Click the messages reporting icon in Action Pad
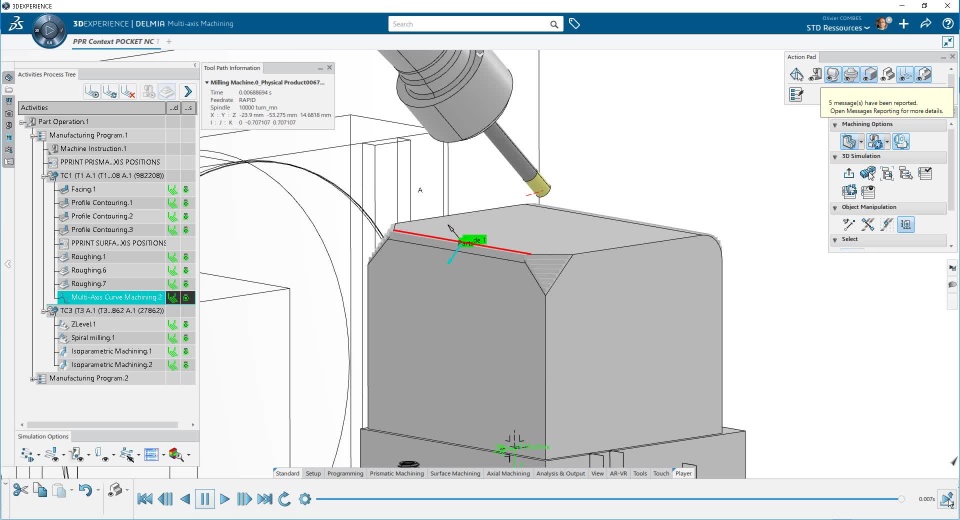The image size is (960, 520). 796,94
